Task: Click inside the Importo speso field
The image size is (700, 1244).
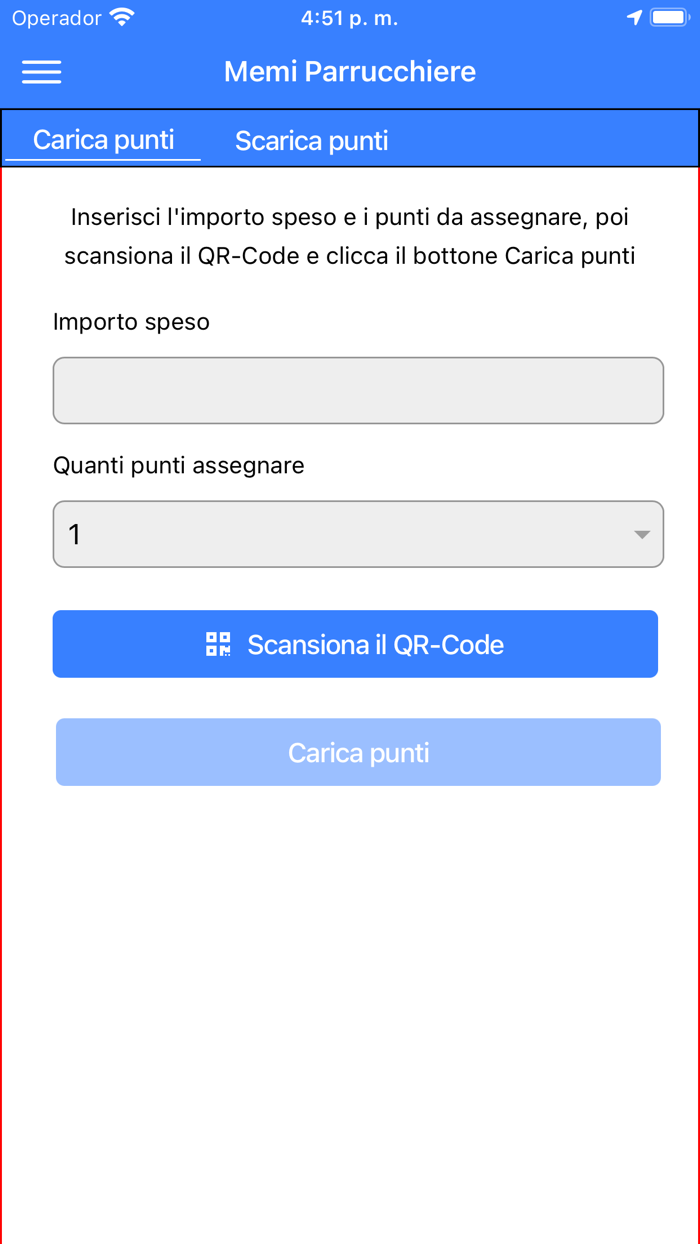Action: tap(358, 390)
